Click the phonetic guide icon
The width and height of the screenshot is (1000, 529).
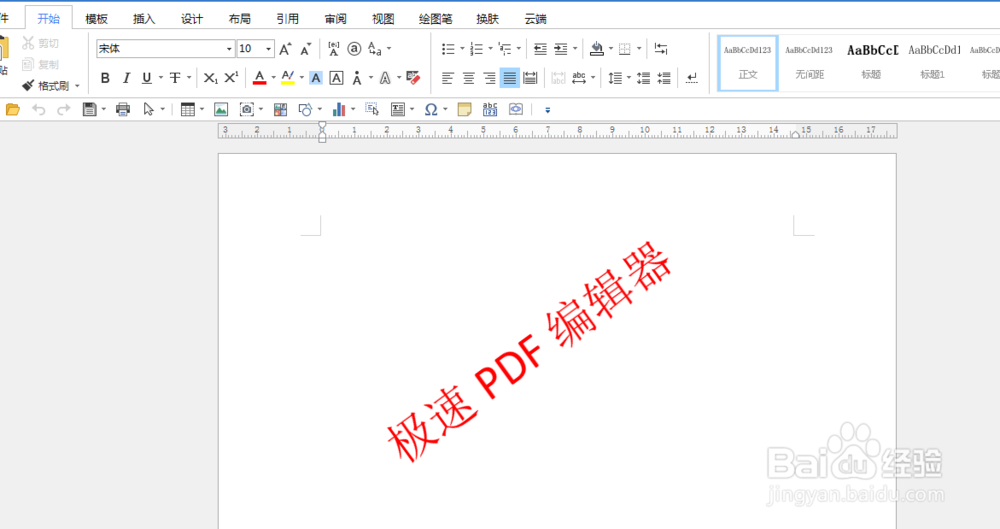click(x=334, y=48)
